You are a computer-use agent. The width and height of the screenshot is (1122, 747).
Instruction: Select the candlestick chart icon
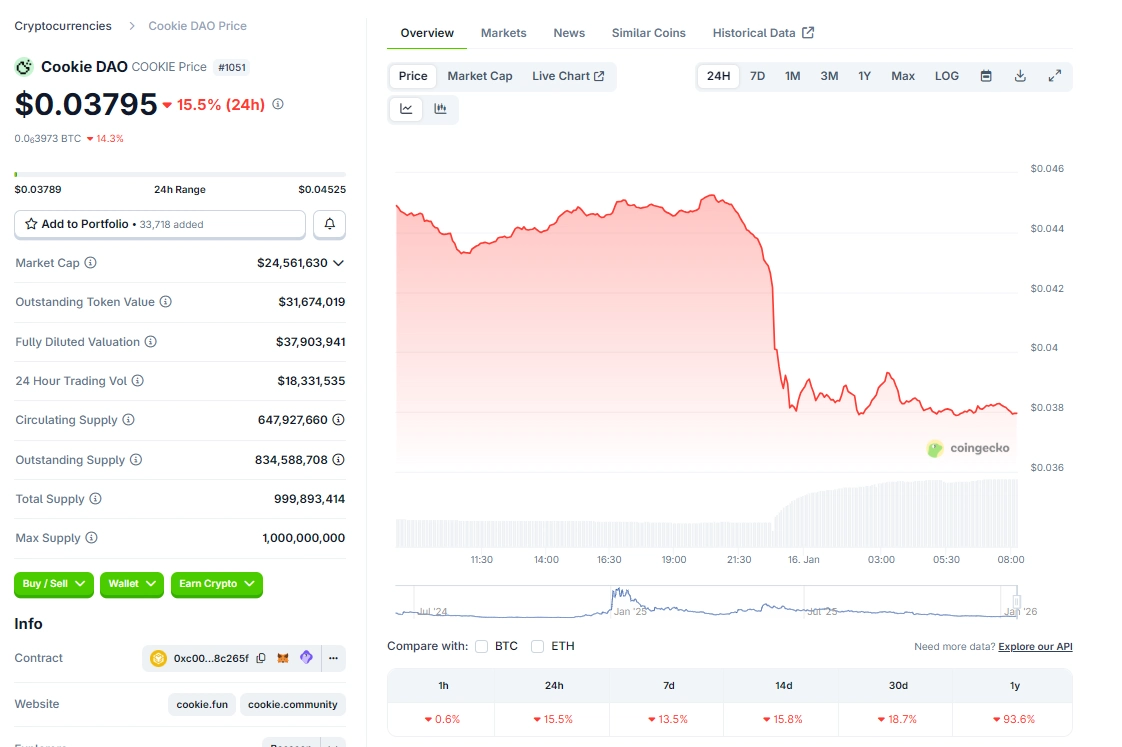tap(440, 109)
